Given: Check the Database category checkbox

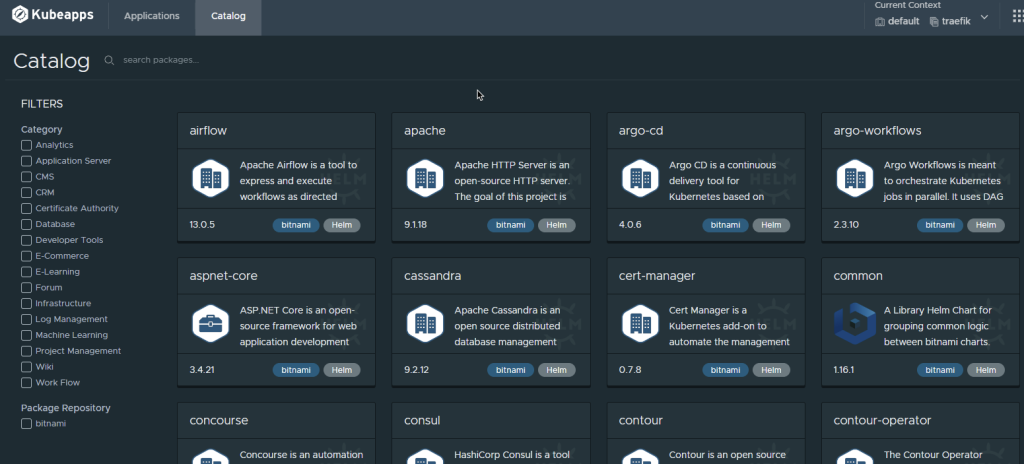Looking at the screenshot, I should point(27,224).
